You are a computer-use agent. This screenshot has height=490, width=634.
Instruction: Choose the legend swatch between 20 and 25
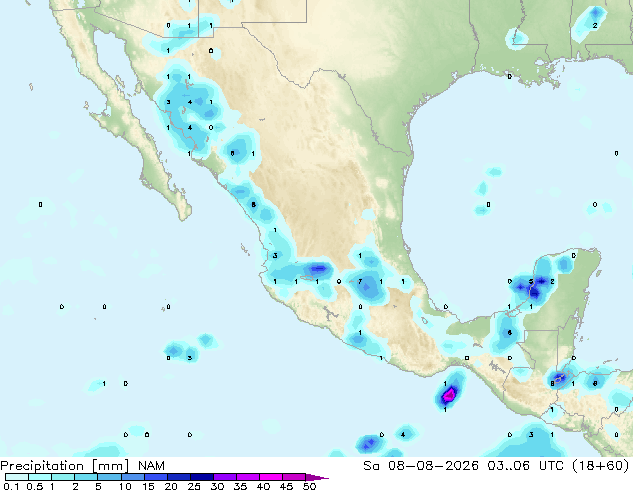[178, 477]
